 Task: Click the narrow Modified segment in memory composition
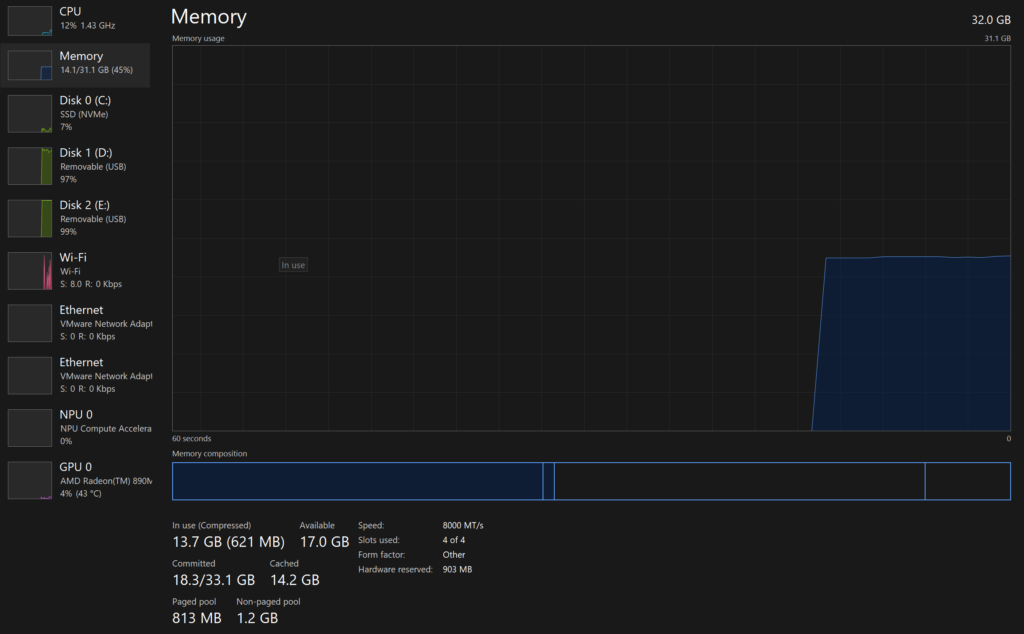point(548,481)
